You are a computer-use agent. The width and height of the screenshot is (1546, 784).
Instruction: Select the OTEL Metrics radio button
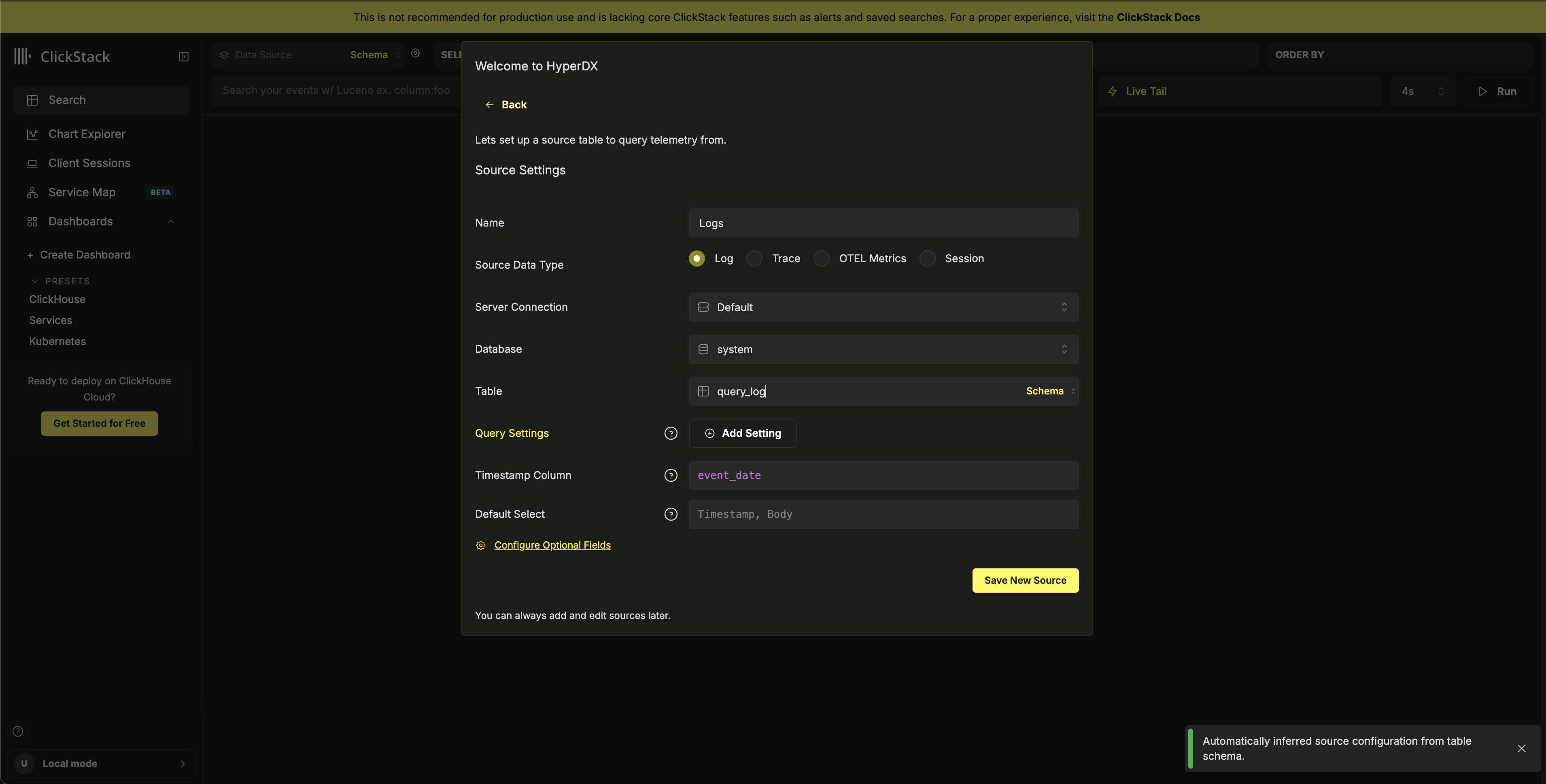point(821,259)
